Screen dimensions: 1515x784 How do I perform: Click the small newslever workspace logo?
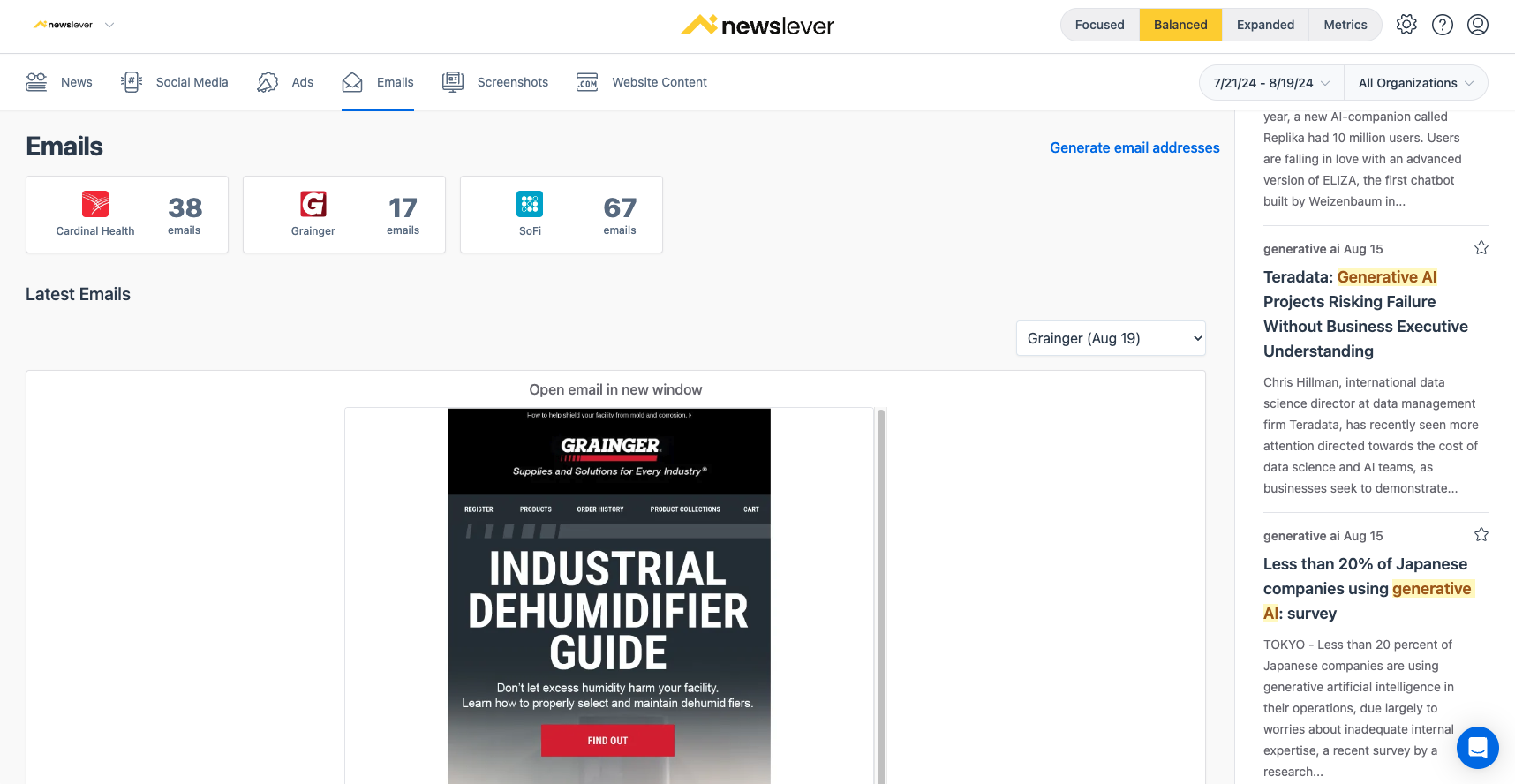pyautogui.click(x=63, y=25)
